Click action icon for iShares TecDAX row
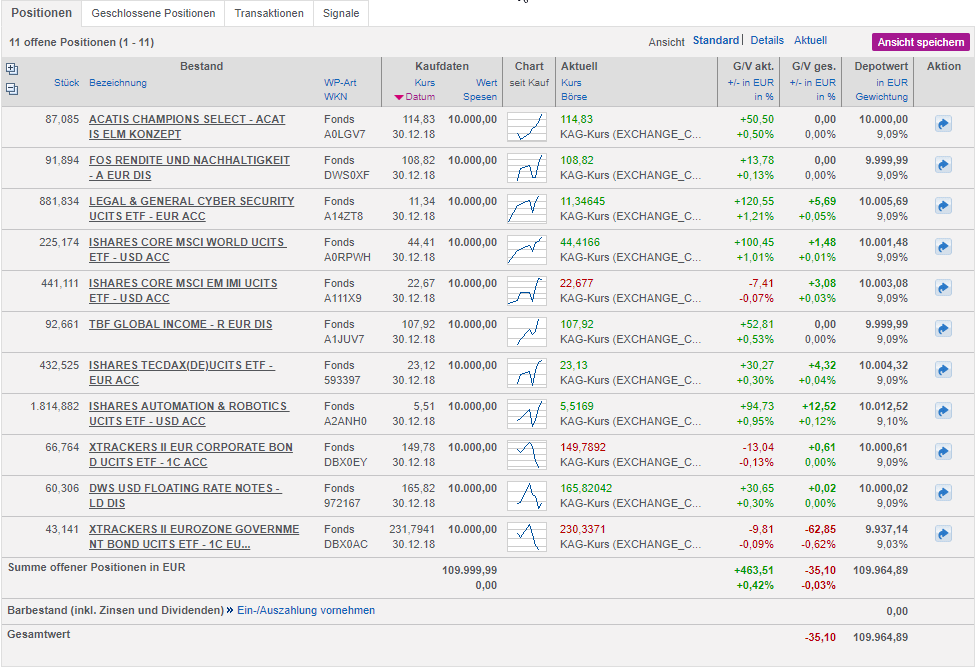Screen dimensions: 975x668 [943, 370]
